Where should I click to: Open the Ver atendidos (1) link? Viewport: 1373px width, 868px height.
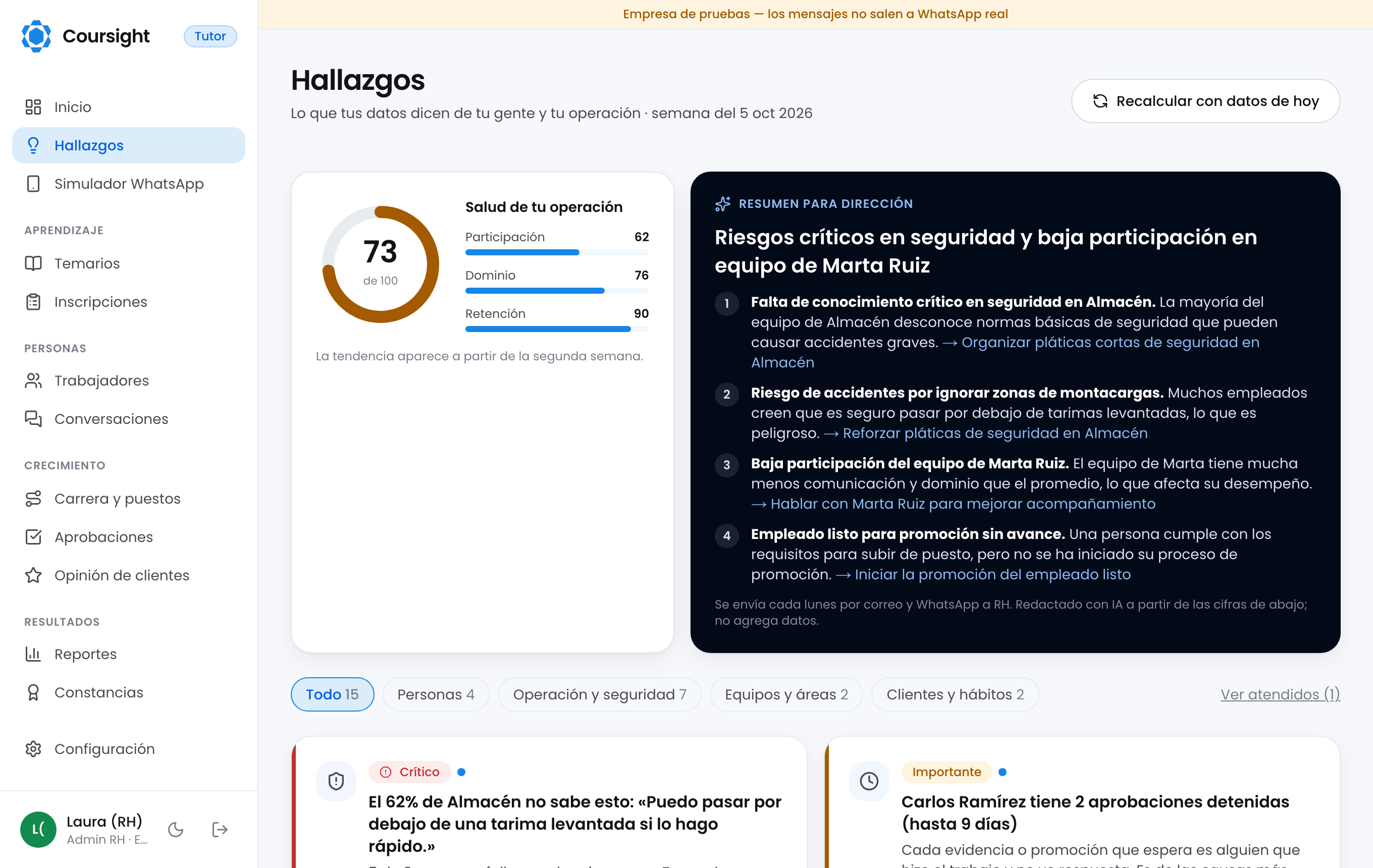[x=1280, y=694]
